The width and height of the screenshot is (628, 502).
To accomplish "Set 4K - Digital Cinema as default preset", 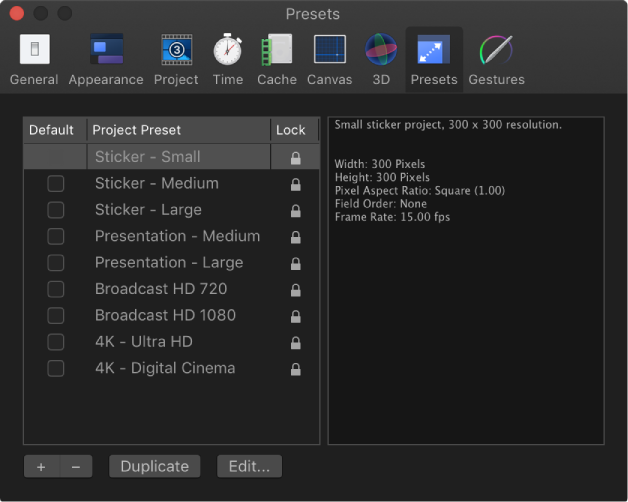I will pos(56,369).
